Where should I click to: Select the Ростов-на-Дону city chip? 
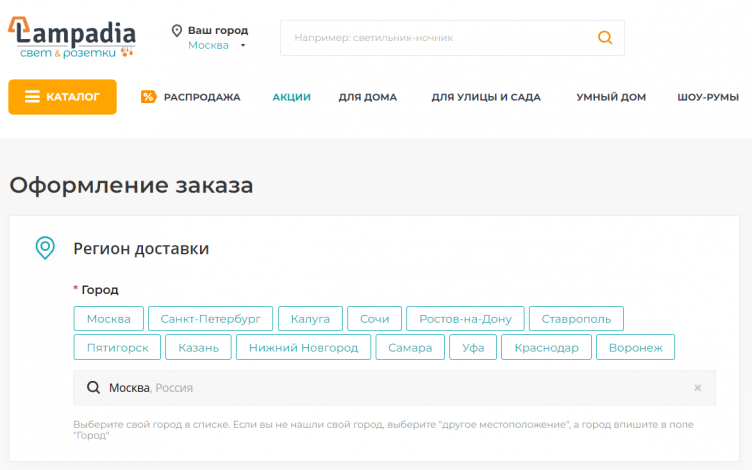(465, 319)
